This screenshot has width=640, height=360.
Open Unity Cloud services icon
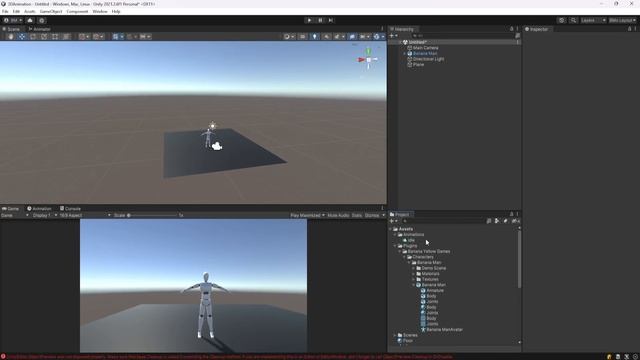pyautogui.click(x=30, y=20)
